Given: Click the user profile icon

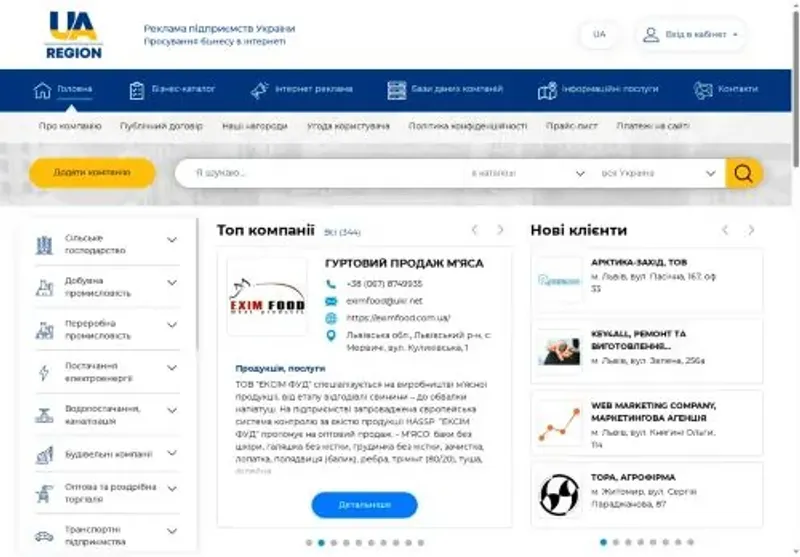Looking at the screenshot, I should pyautogui.click(x=651, y=35).
